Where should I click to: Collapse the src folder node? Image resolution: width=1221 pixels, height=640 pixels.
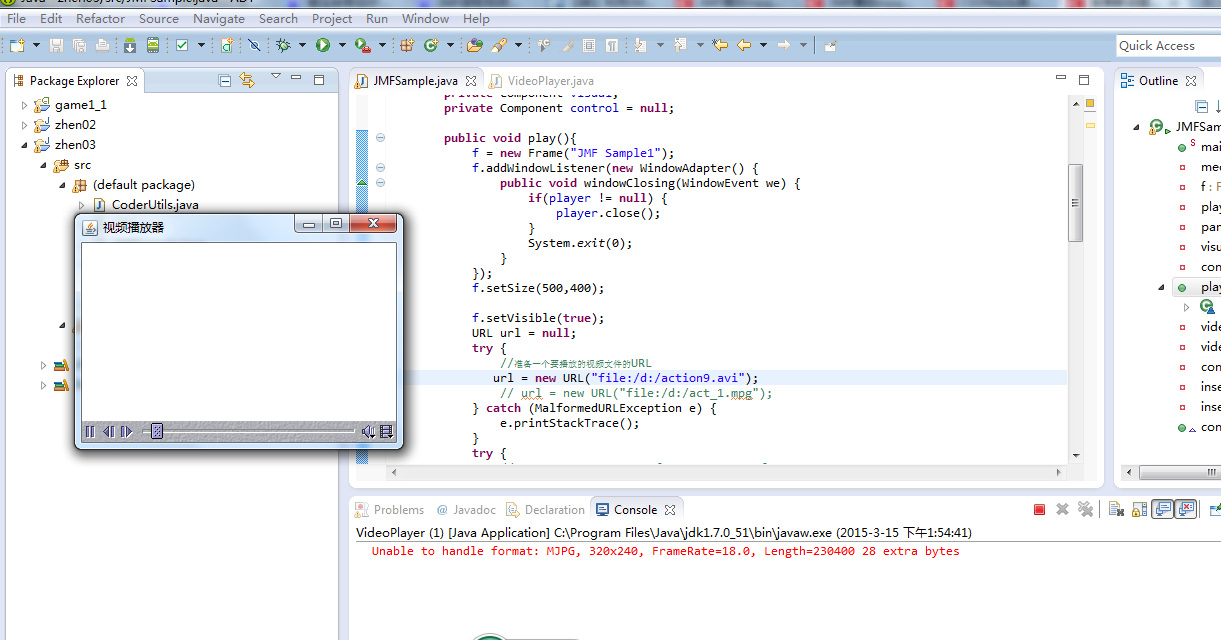click(x=44, y=165)
